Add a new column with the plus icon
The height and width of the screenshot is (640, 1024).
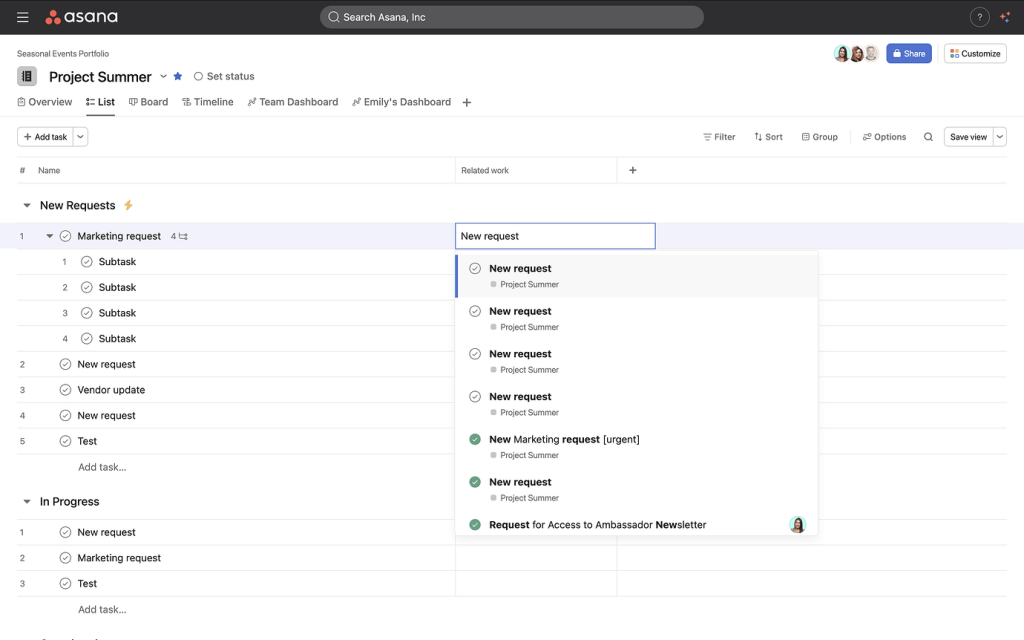633,170
